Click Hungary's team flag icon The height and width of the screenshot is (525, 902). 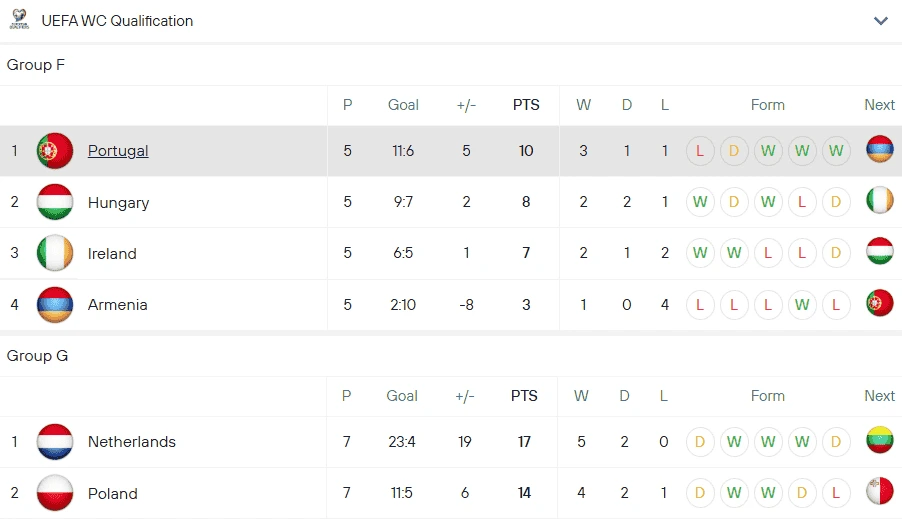pos(54,202)
